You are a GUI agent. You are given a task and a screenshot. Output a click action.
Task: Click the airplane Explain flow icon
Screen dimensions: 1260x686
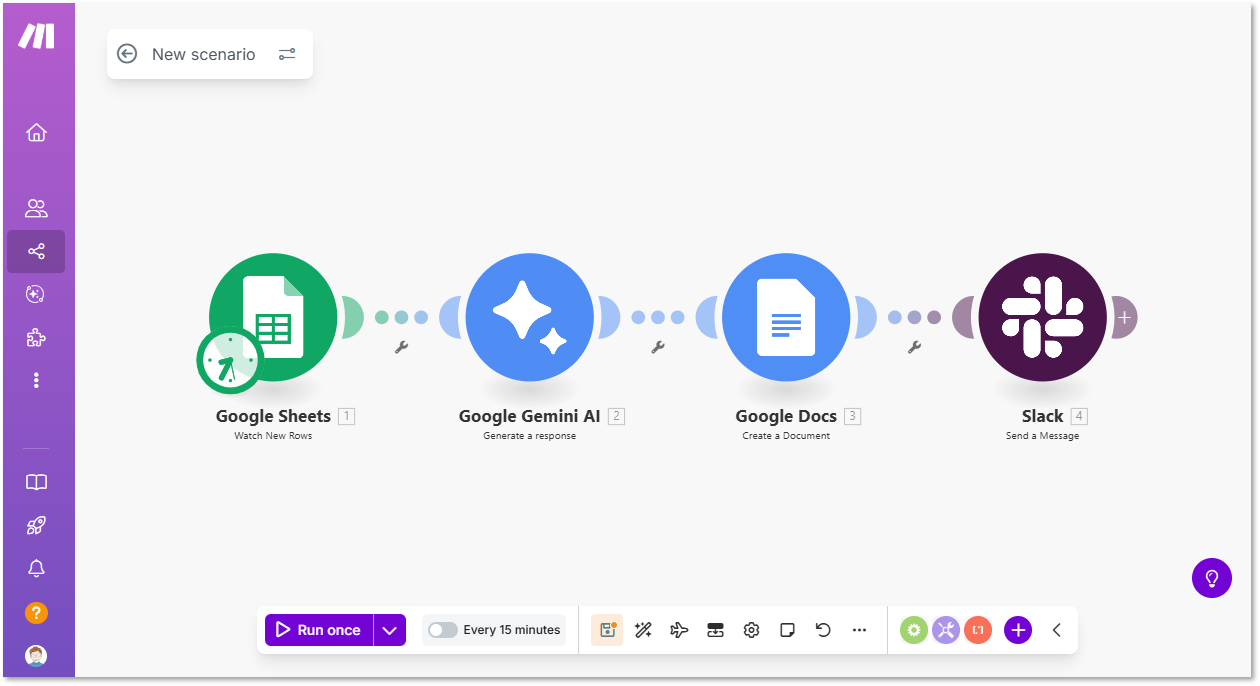pyautogui.click(x=679, y=630)
